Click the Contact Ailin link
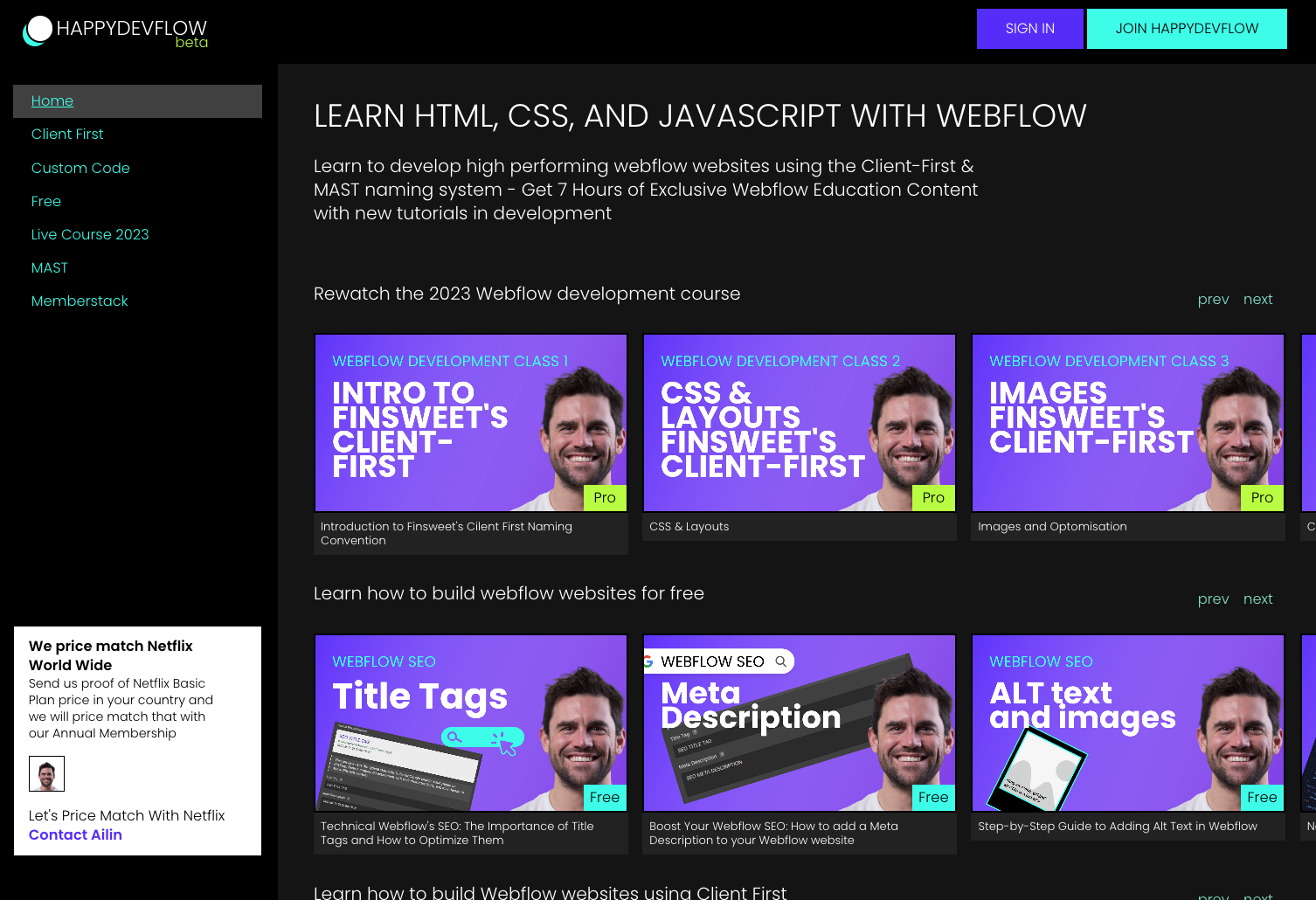 pyautogui.click(x=75, y=834)
